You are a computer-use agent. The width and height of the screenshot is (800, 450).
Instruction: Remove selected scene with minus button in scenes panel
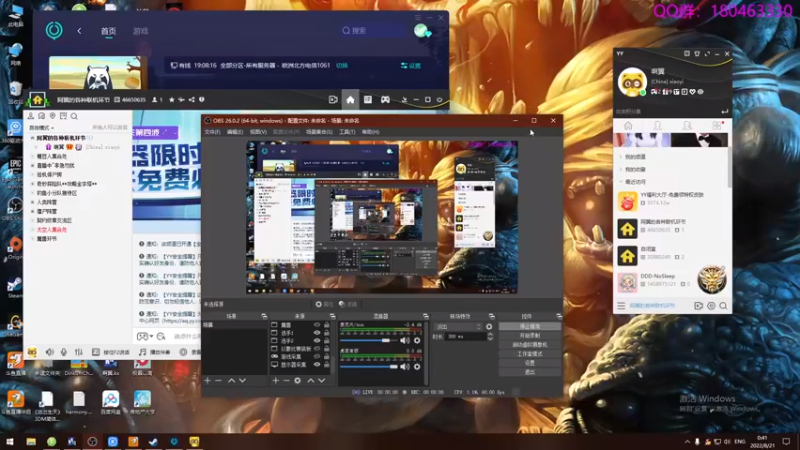tap(218, 381)
